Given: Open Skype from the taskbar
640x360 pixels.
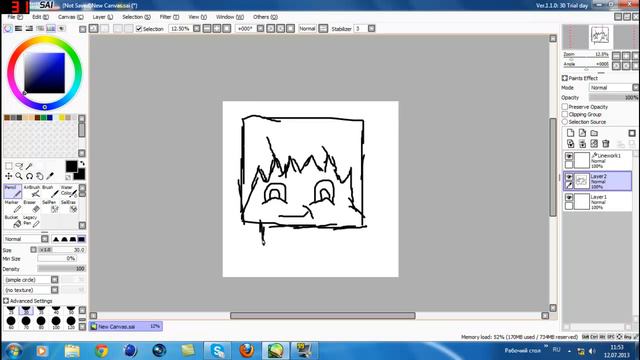Looking at the screenshot, I should point(217,351).
